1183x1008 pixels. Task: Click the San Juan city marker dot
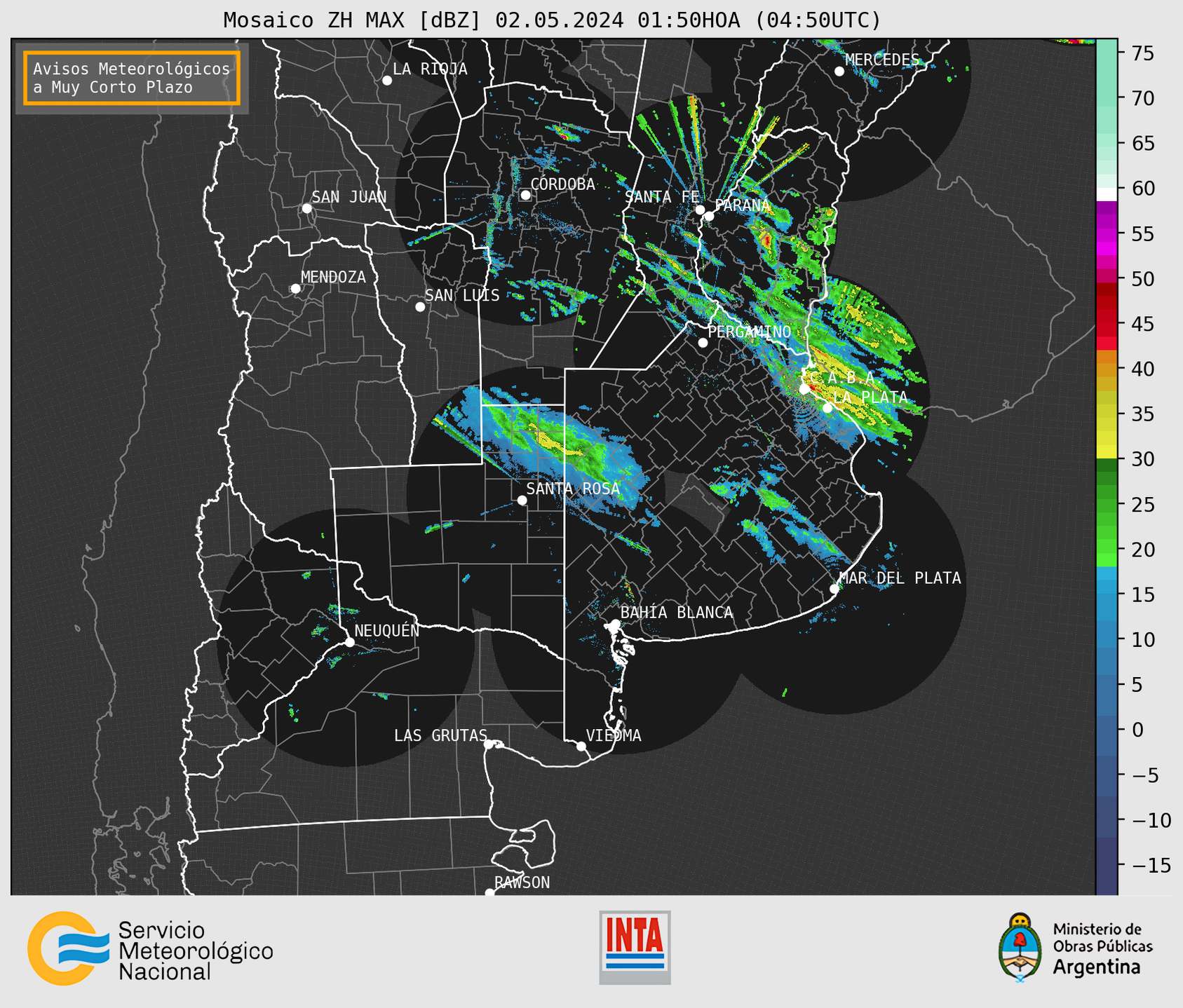click(306, 208)
